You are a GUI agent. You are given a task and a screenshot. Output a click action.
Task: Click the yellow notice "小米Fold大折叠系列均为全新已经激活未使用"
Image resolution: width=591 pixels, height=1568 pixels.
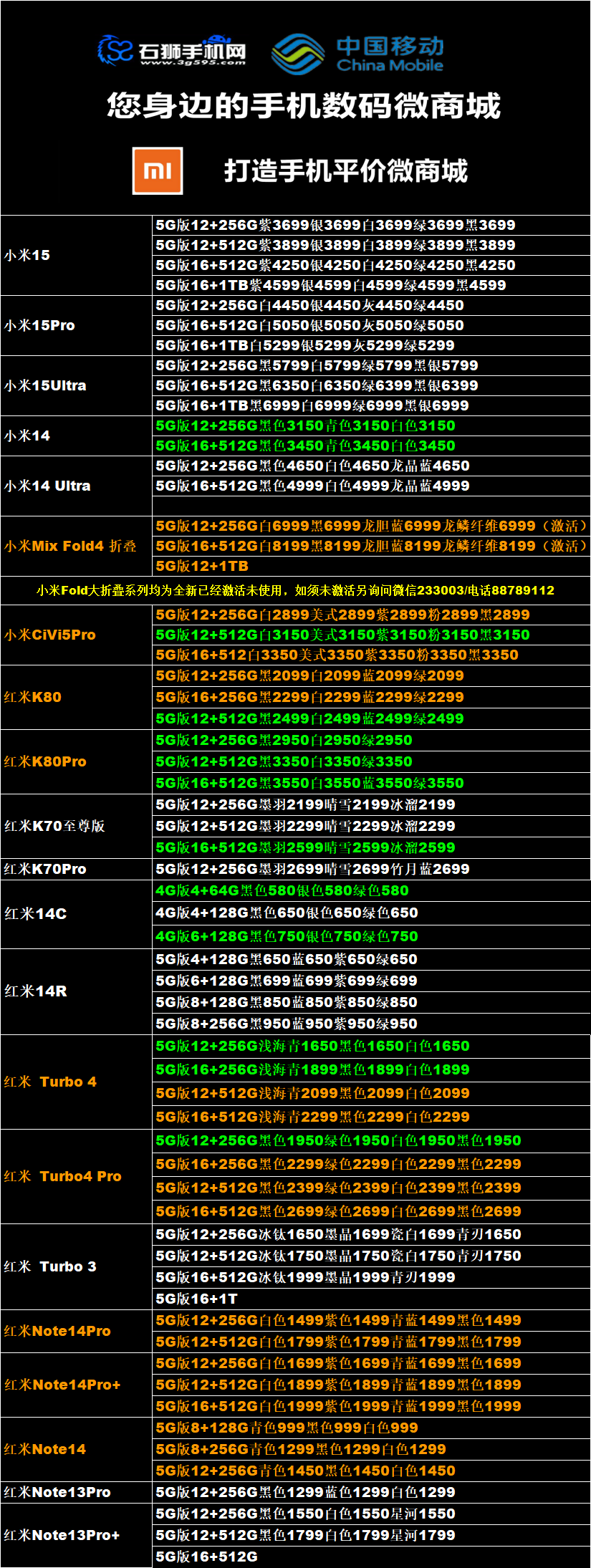(295, 590)
